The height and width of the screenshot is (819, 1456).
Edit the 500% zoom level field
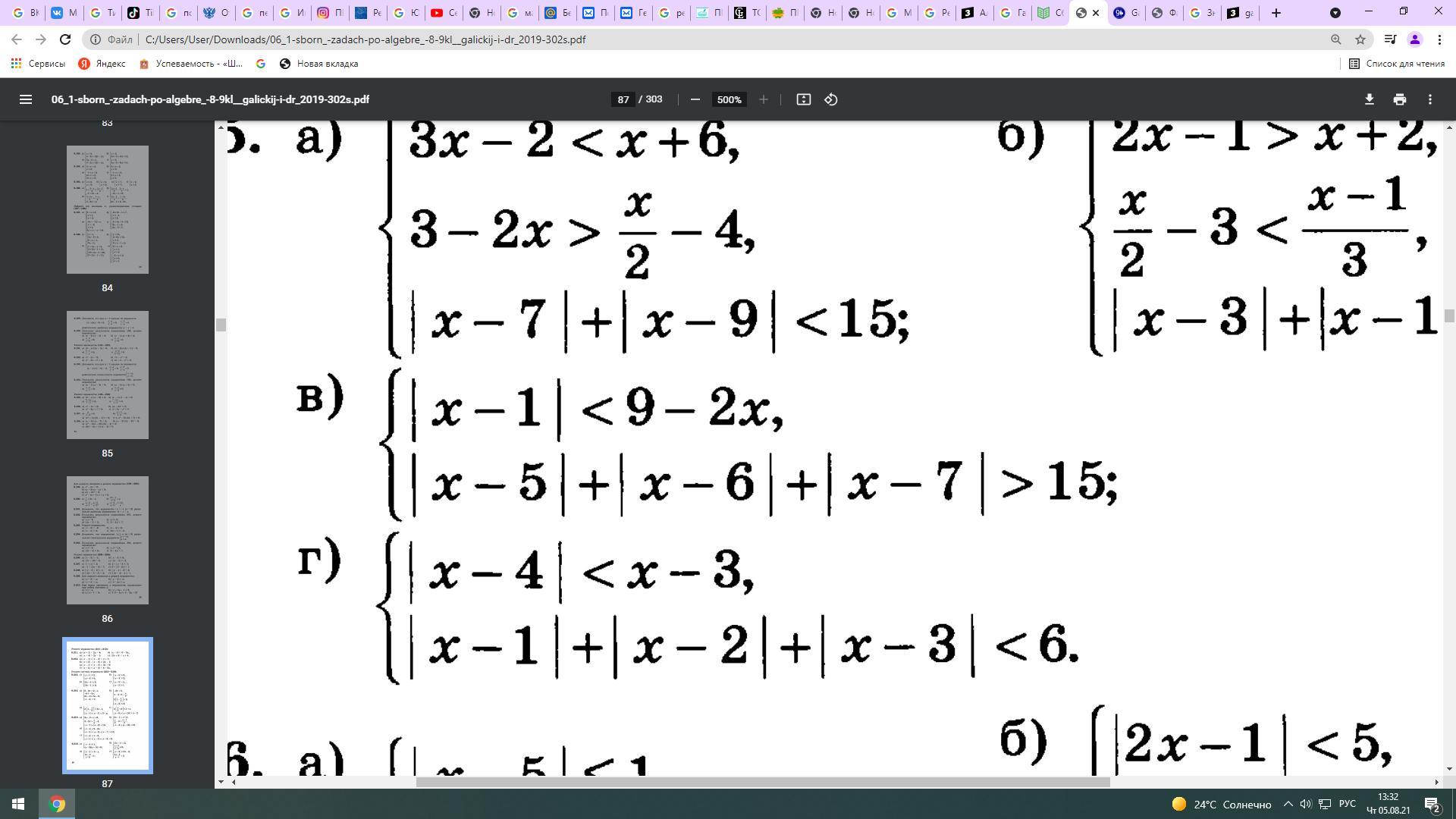pyautogui.click(x=729, y=99)
